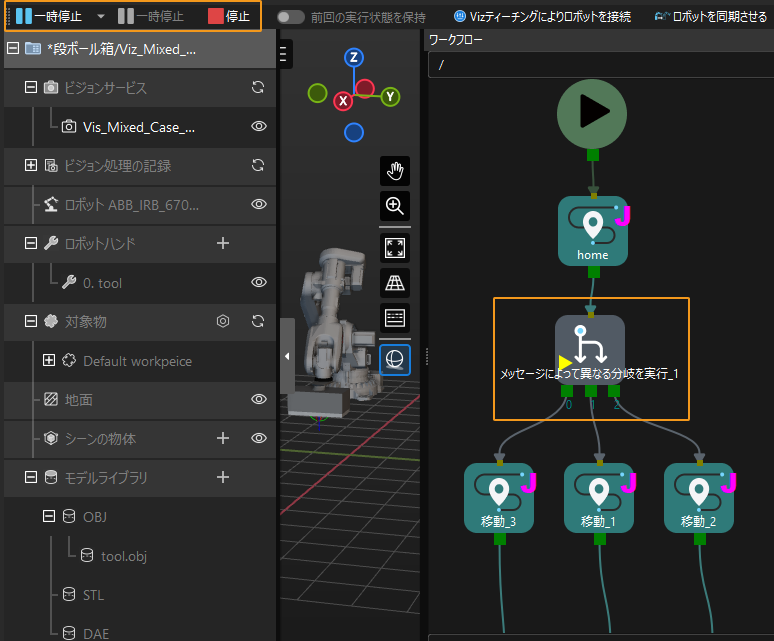
Task: Click the refresh icon beside ビジョンサービス
Action: [x=258, y=88]
